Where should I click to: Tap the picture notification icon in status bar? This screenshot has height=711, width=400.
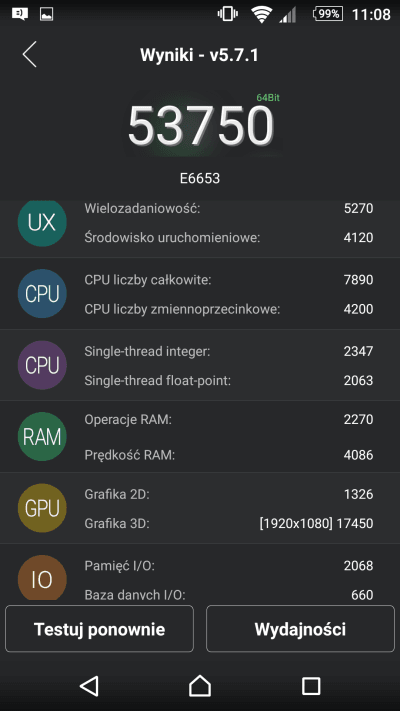46,14
